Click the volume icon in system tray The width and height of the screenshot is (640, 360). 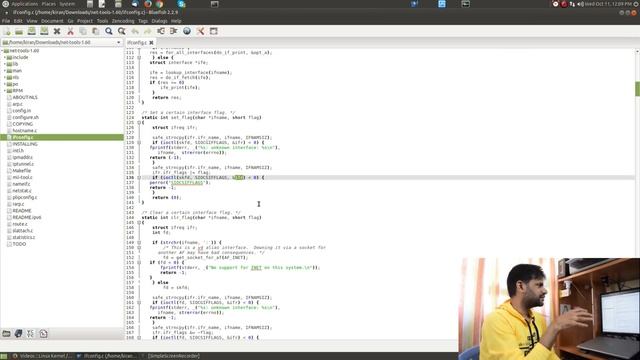(580, 4)
